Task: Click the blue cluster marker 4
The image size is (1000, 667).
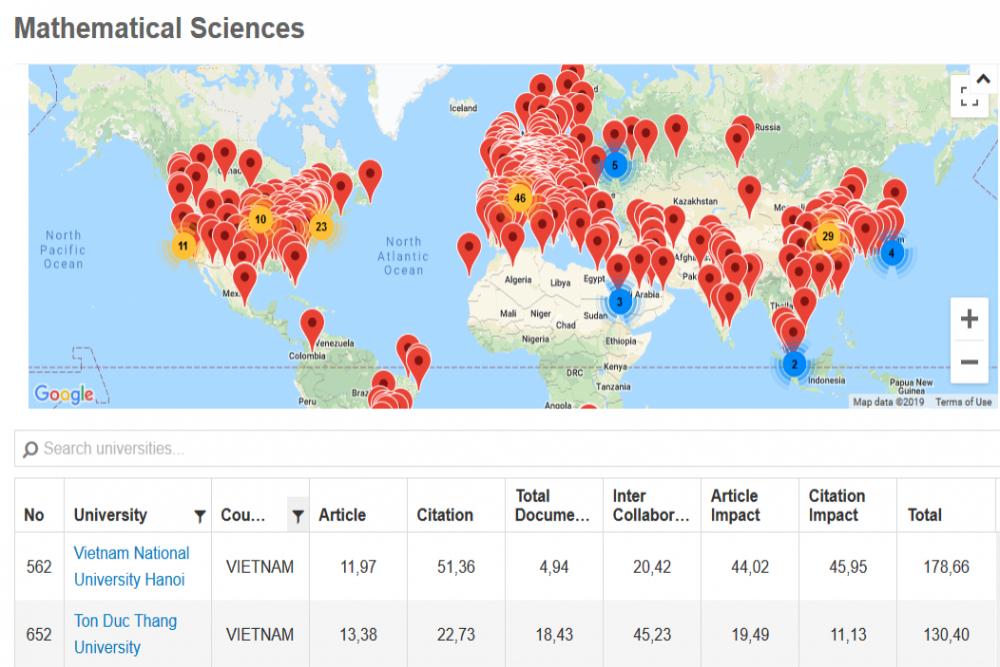Action: pos(891,253)
